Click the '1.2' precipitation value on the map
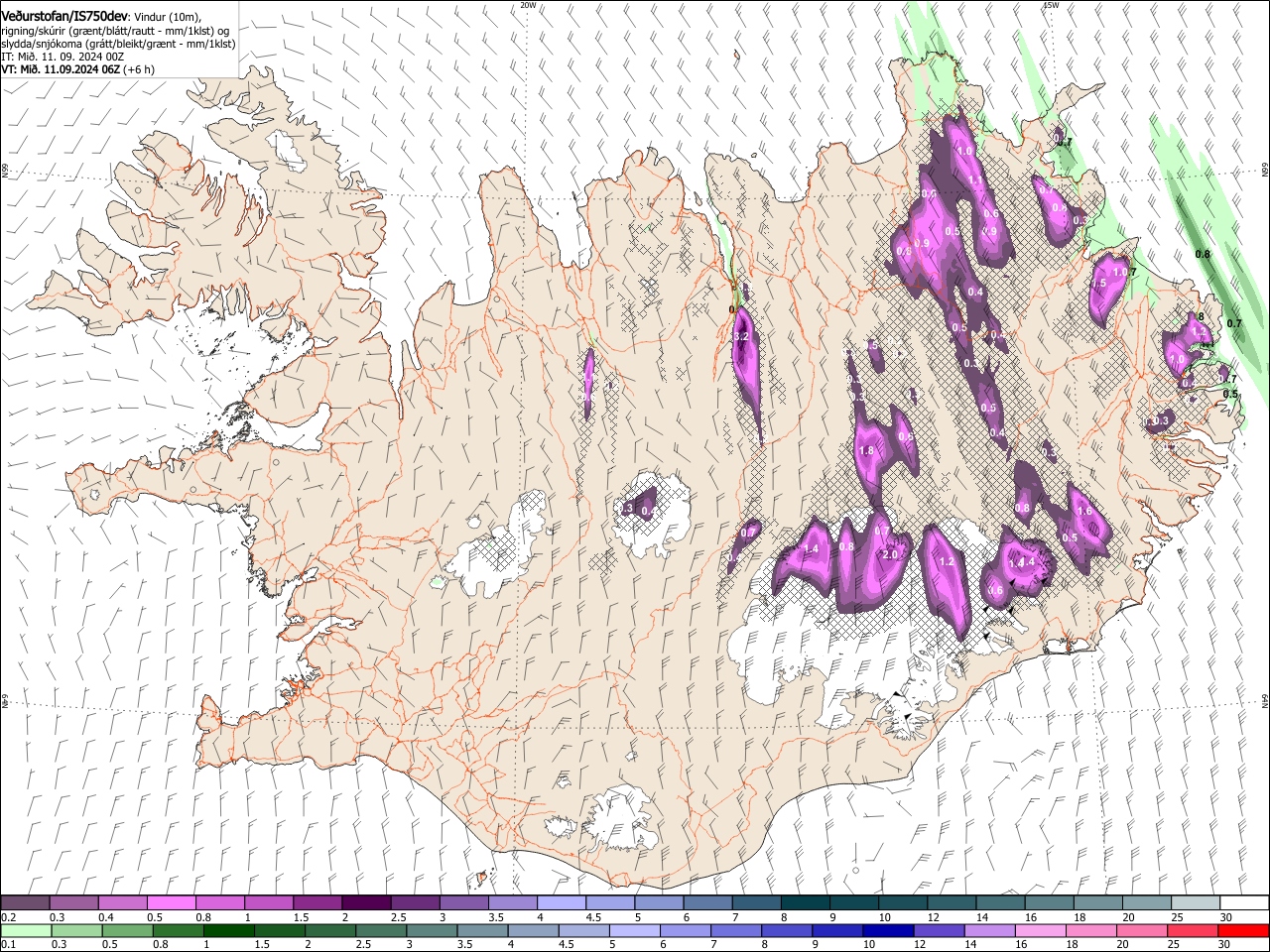 click(x=946, y=561)
